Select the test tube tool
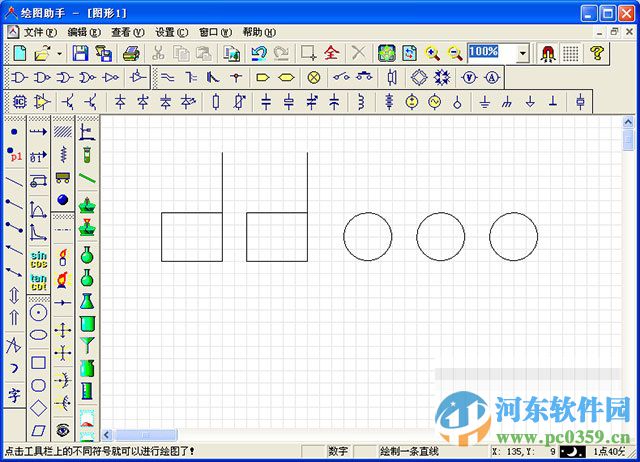Image resolution: width=640 pixels, height=462 pixels. coord(87,155)
